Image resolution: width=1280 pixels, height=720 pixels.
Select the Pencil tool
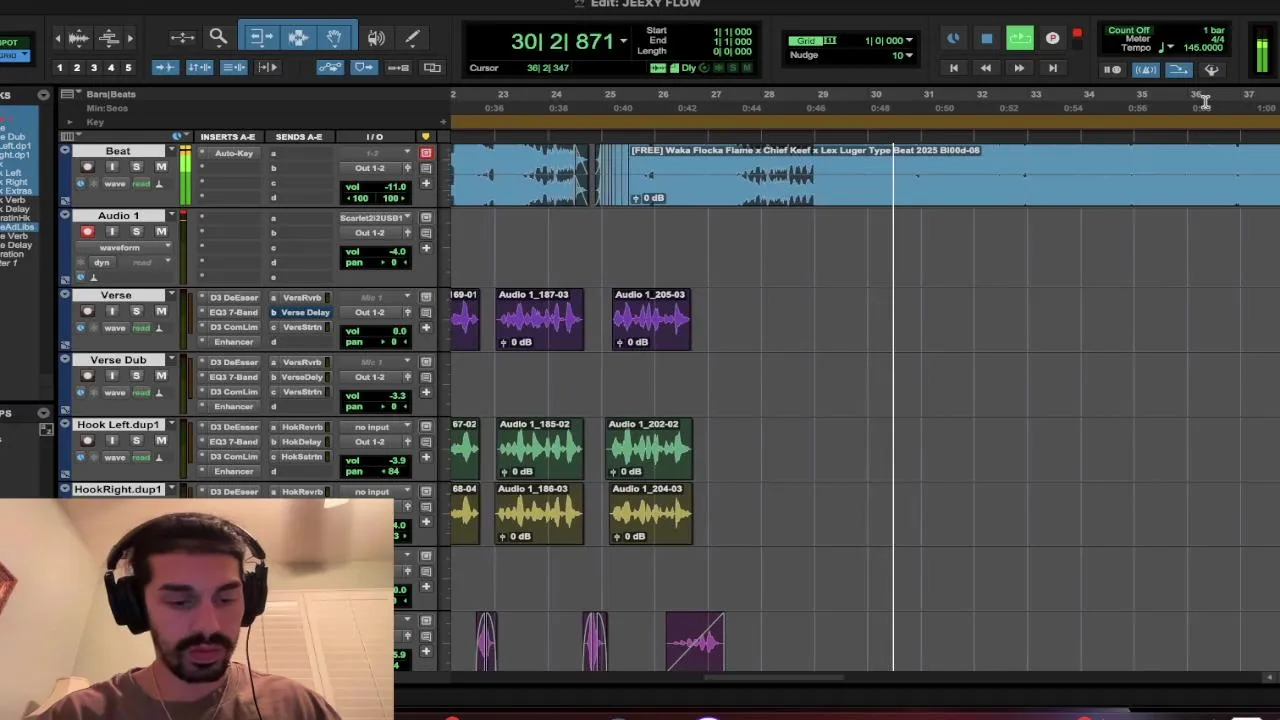pyautogui.click(x=412, y=38)
